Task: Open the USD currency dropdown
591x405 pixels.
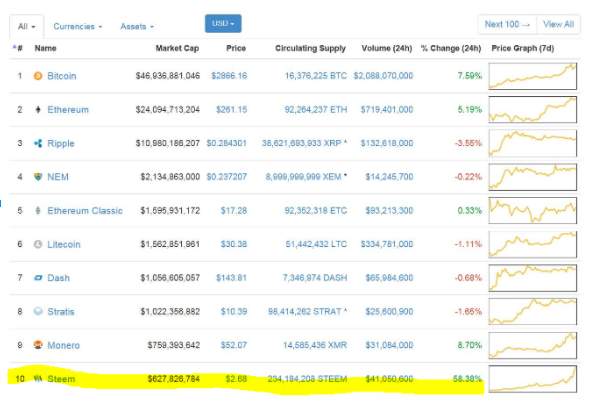Action: point(223,24)
